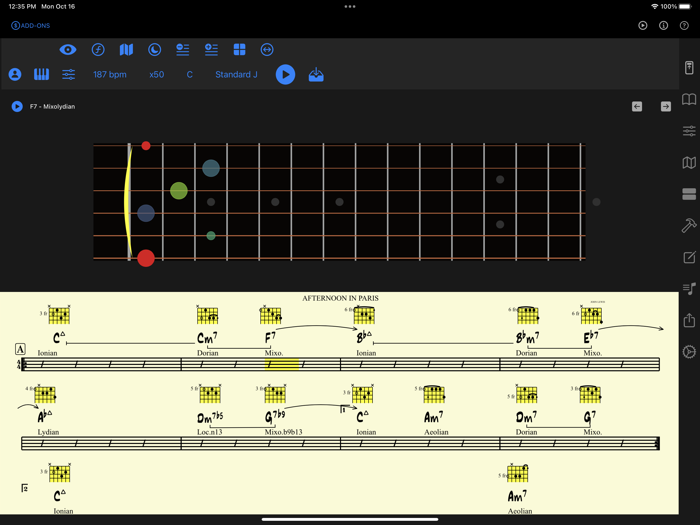
Task: Select the Eb7 chord symbol
Action: point(591,338)
